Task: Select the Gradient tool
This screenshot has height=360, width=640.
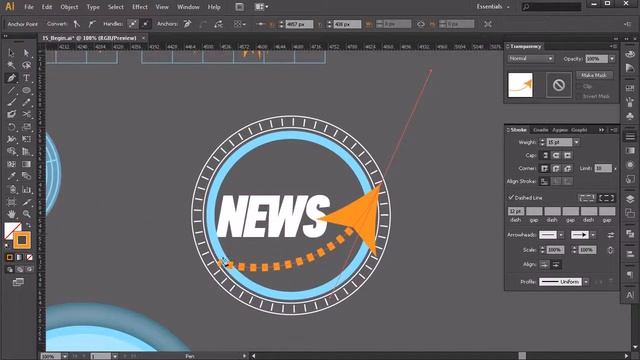Action: [27, 164]
